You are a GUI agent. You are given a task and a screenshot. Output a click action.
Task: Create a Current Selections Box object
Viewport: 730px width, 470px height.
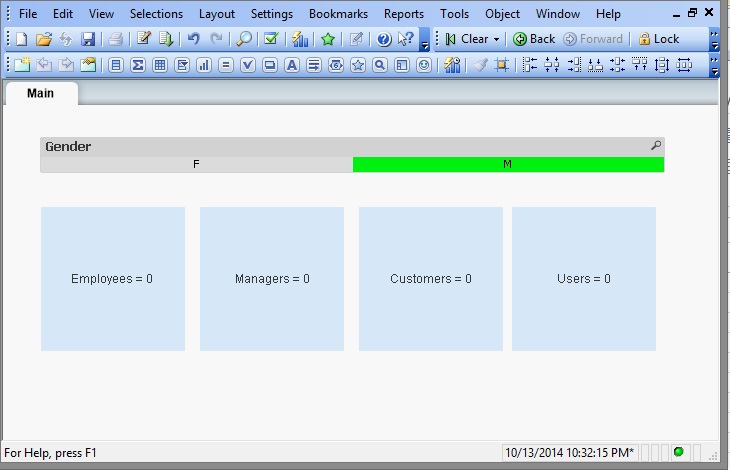tap(248, 65)
